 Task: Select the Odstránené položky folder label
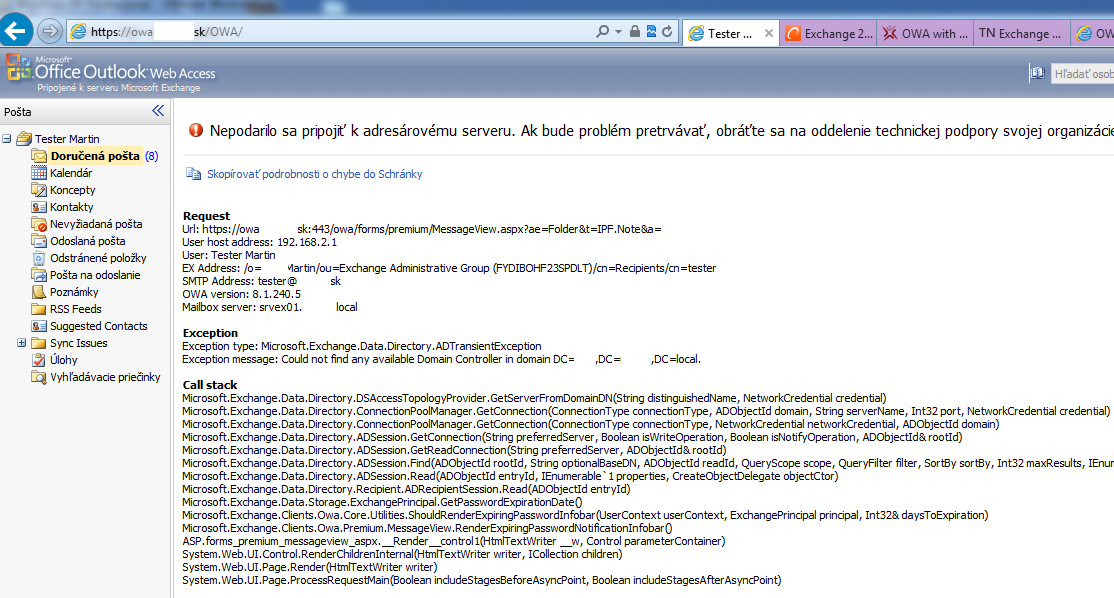tap(98, 258)
